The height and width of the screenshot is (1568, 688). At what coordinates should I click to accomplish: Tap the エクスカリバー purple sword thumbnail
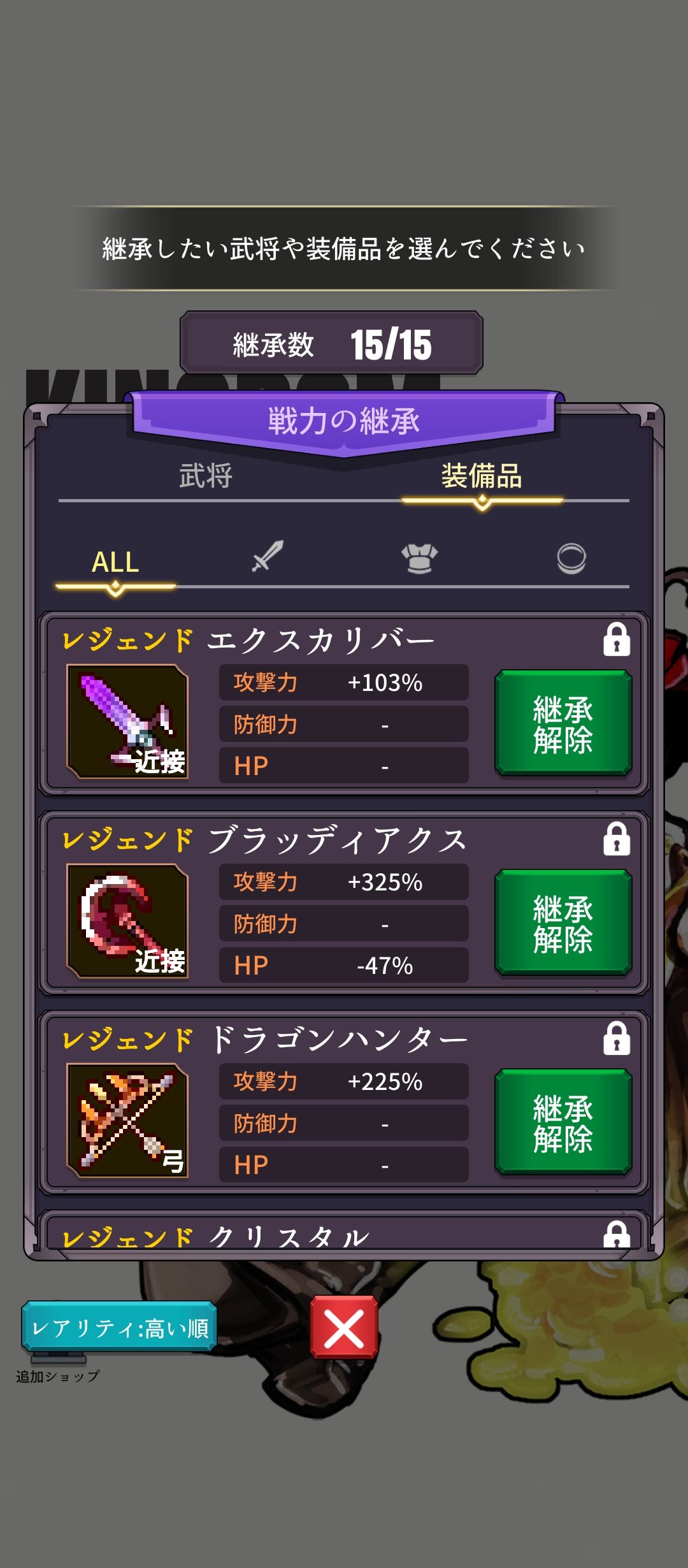pos(127,722)
